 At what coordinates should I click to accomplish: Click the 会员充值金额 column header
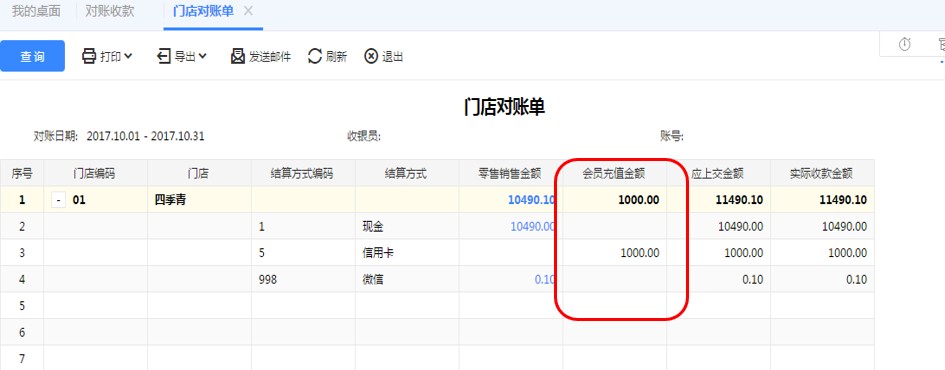click(614, 174)
